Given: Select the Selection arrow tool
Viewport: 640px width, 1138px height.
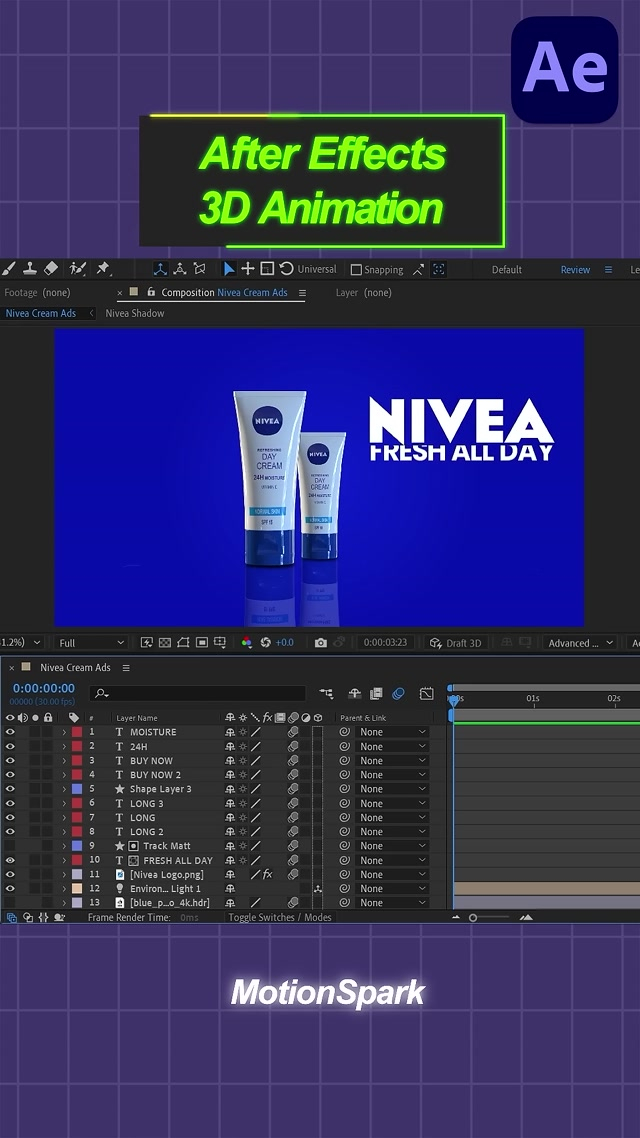Looking at the screenshot, I should tap(229, 269).
